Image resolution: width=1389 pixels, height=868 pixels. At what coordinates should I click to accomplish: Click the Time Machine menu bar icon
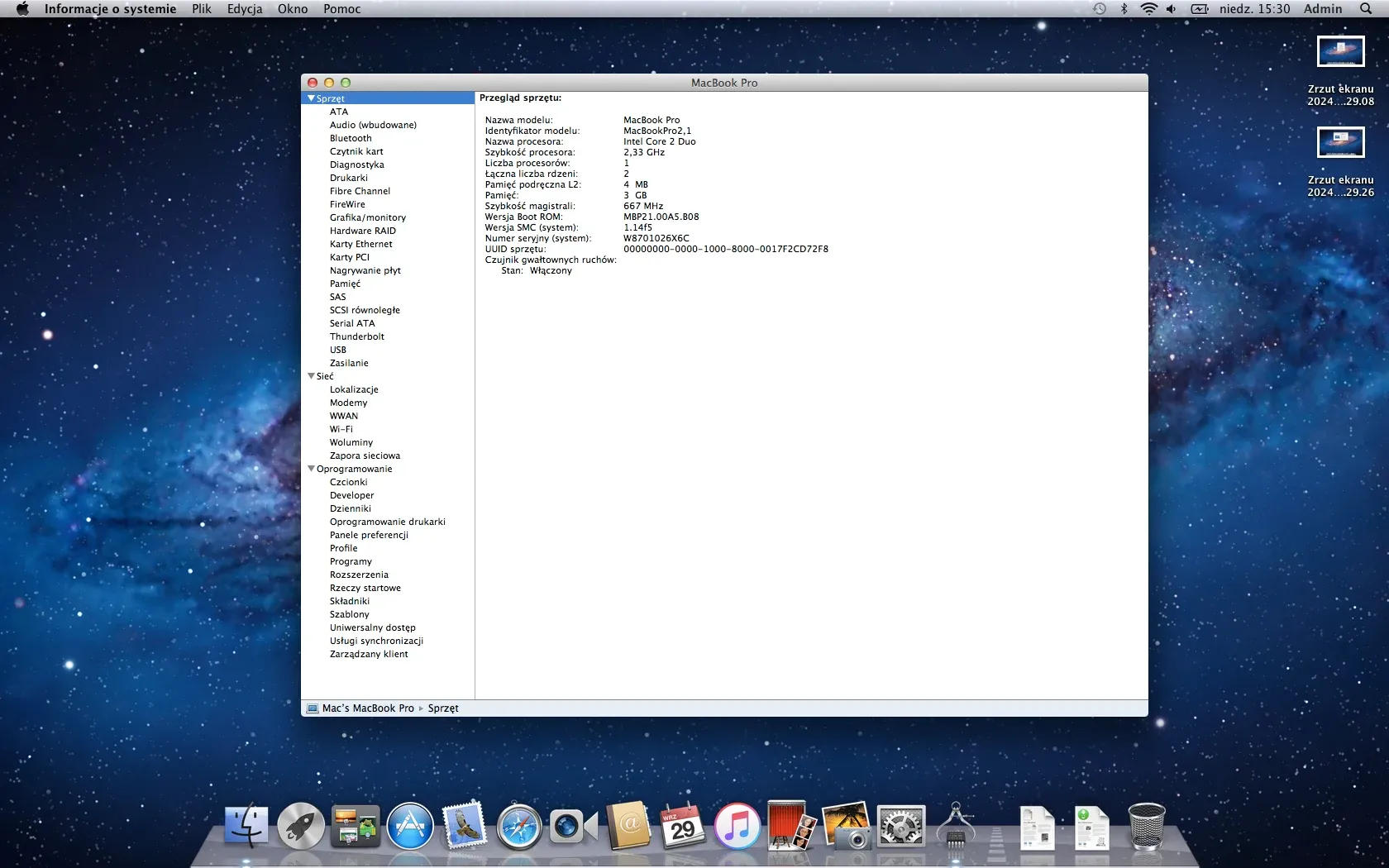pos(1100,9)
